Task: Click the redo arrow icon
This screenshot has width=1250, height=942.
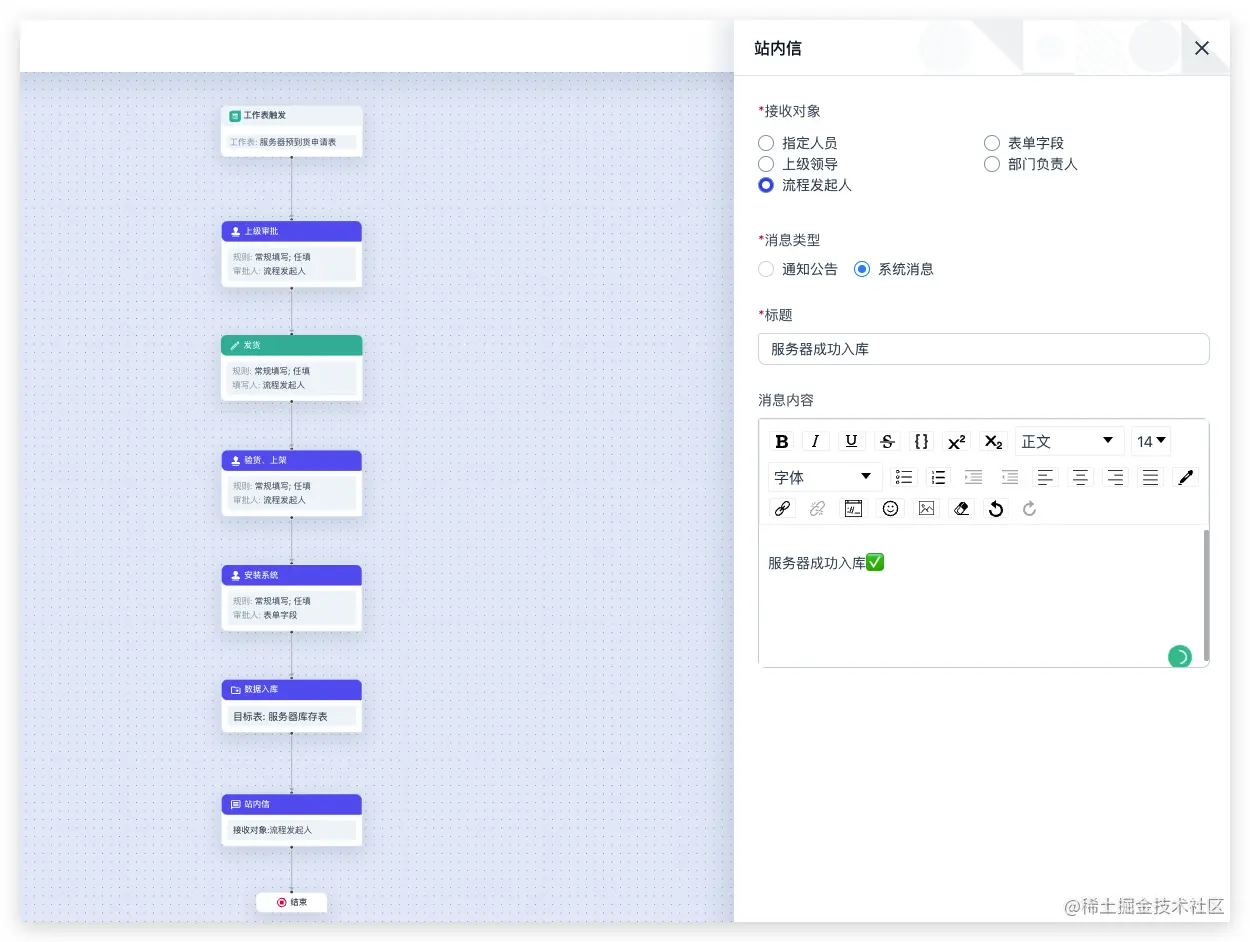Action: tap(1029, 508)
